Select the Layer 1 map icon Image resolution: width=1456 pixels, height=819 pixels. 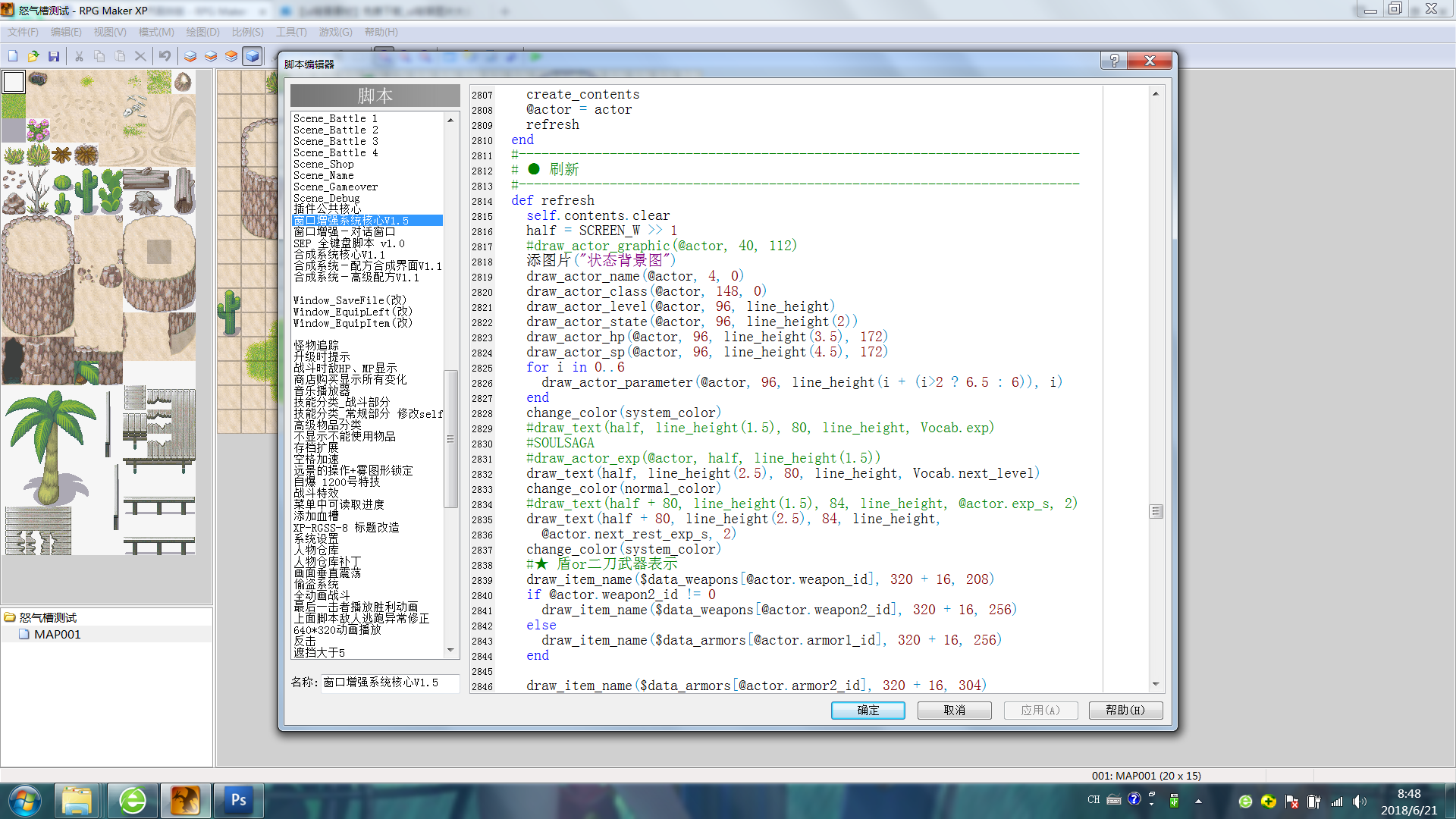tap(190, 56)
